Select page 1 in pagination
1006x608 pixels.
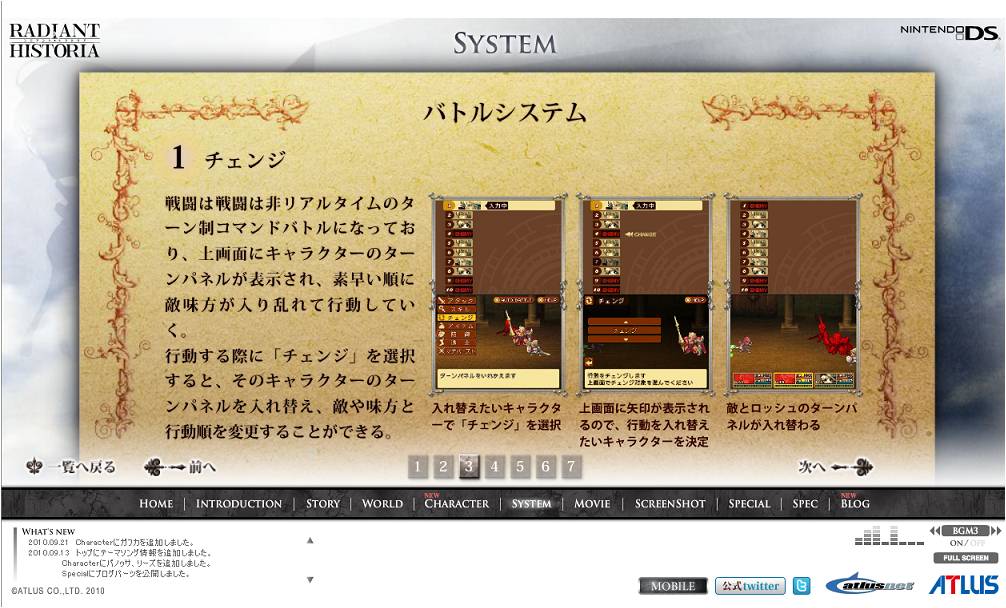[x=418, y=466]
